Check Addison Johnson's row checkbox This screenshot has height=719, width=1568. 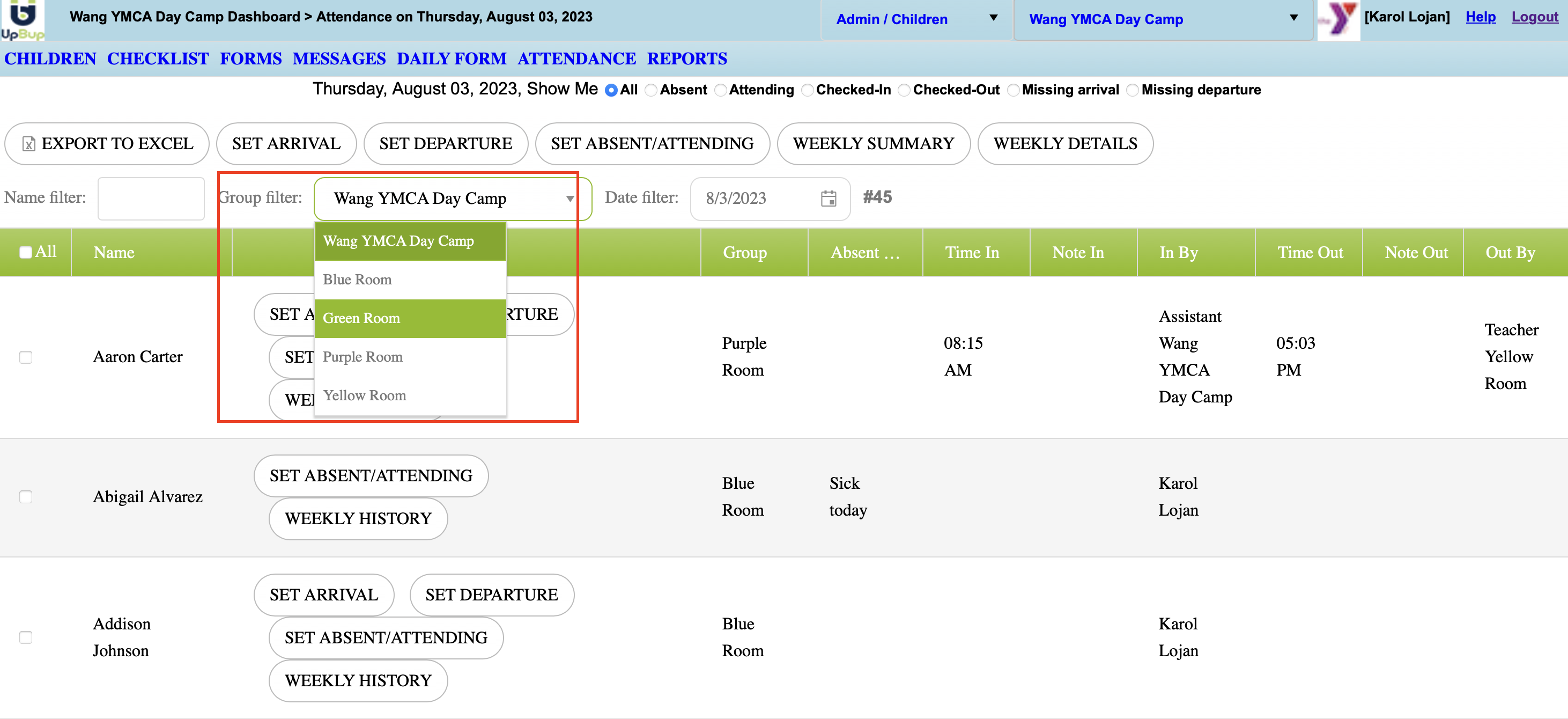pos(26,637)
